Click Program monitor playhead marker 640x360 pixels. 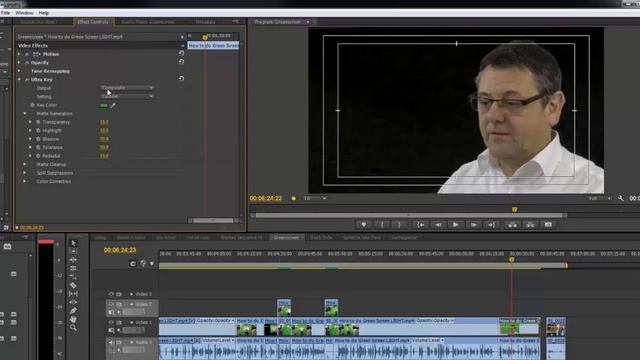pyautogui.click(x=514, y=209)
